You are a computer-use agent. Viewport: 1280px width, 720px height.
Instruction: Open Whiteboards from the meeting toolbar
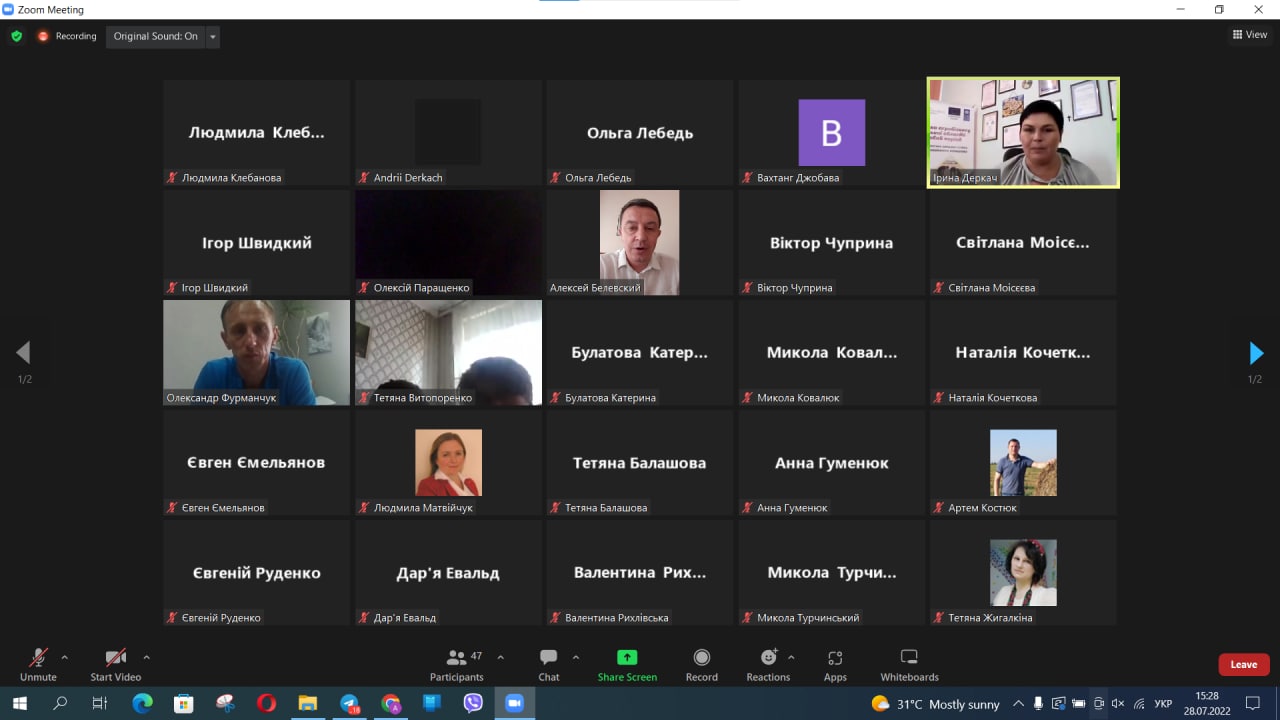click(909, 664)
